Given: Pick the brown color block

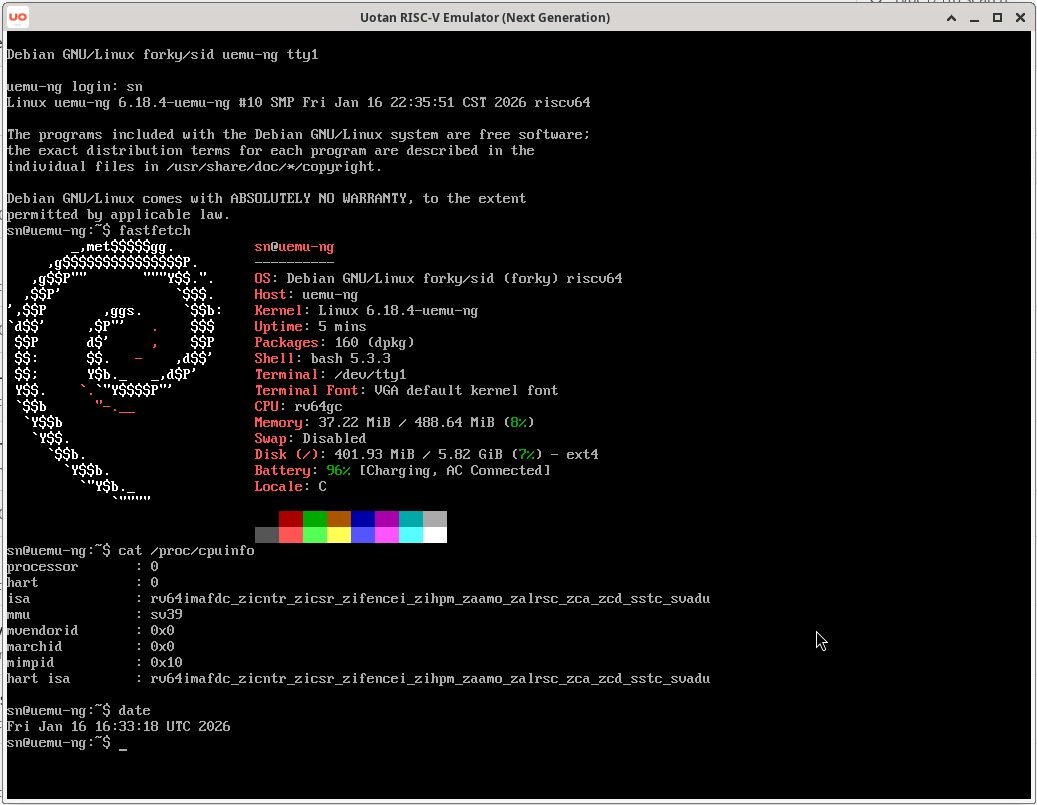Looking at the screenshot, I should (339, 519).
